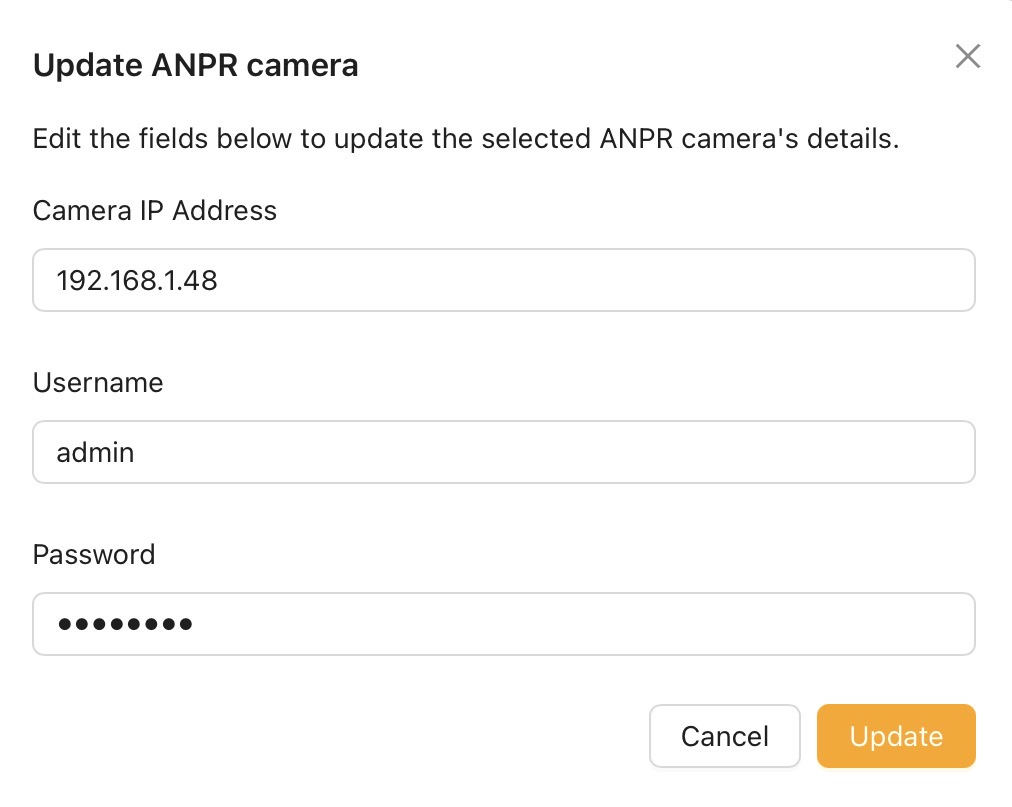Click the field containing "admin"
This screenshot has height=807, width=1012.
pyautogui.click(x=503, y=452)
